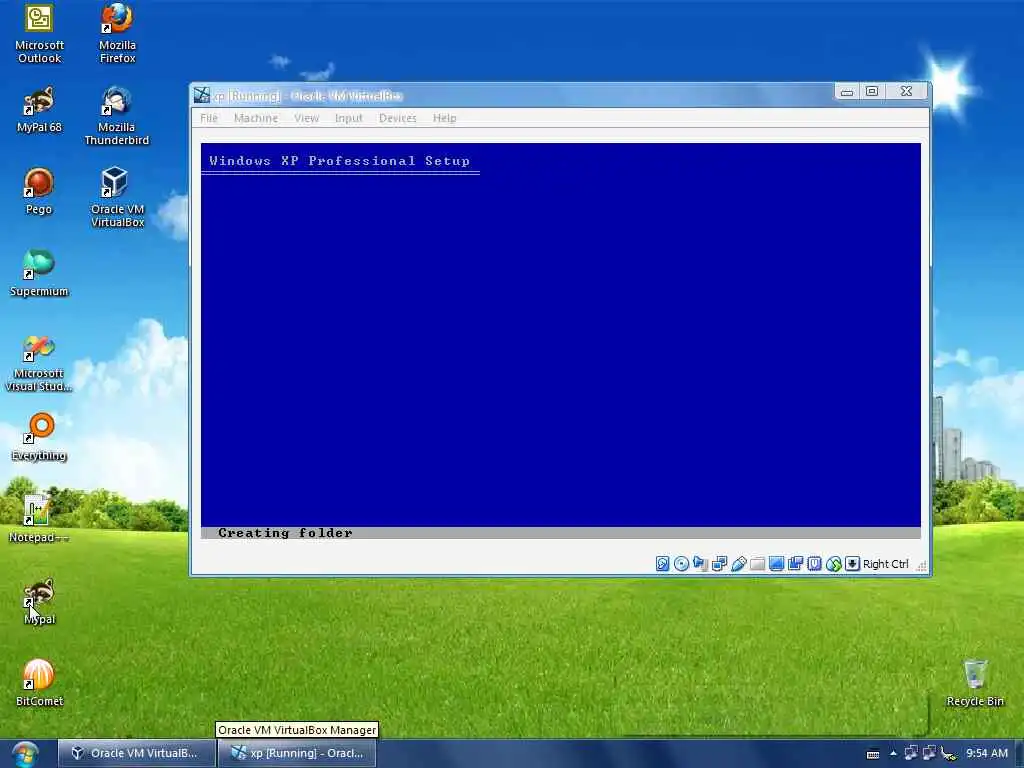Open the Devices menu
Viewport: 1024px width, 768px height.
coord(398,118)
